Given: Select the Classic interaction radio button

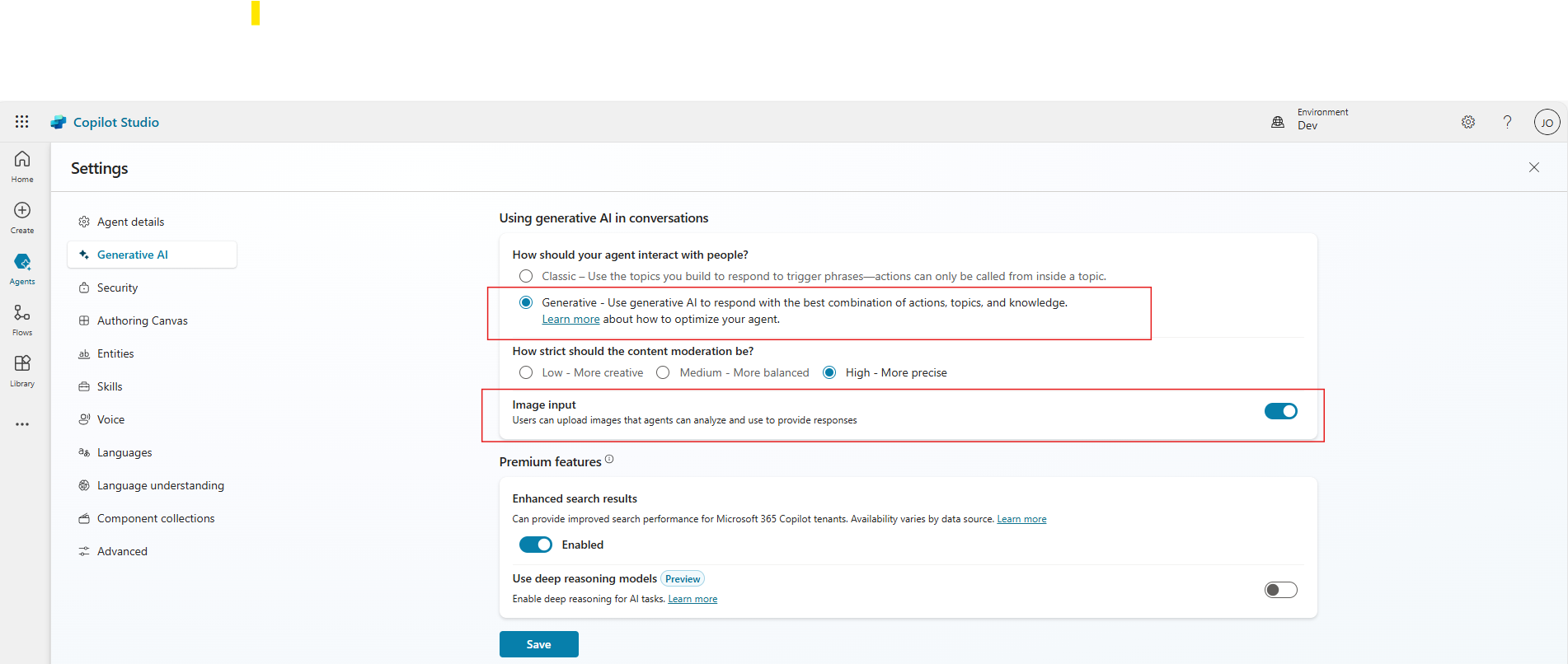Looking at the screenshot, I should (x=526, y=276).
